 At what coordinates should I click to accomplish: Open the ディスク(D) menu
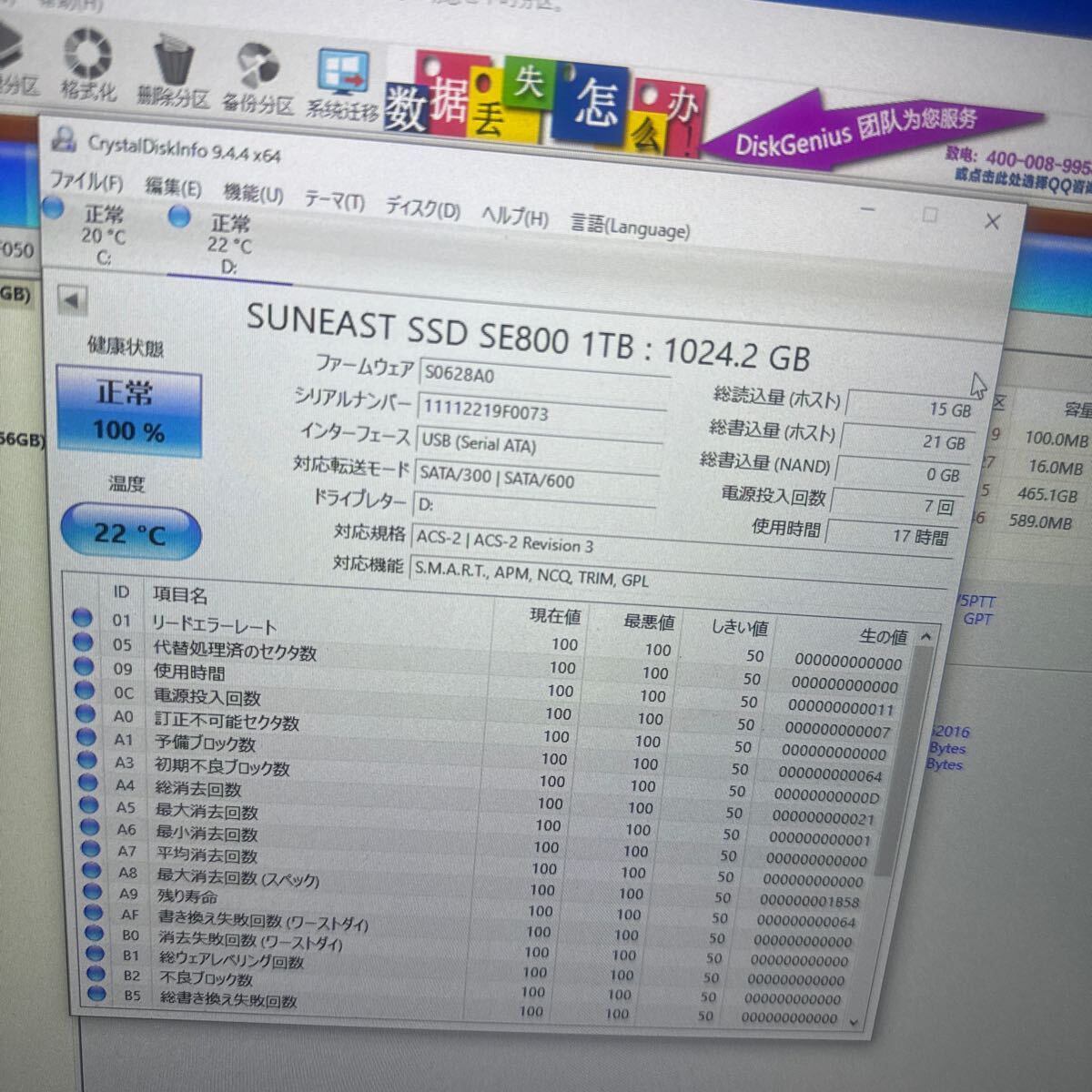[x=422, y=207]
